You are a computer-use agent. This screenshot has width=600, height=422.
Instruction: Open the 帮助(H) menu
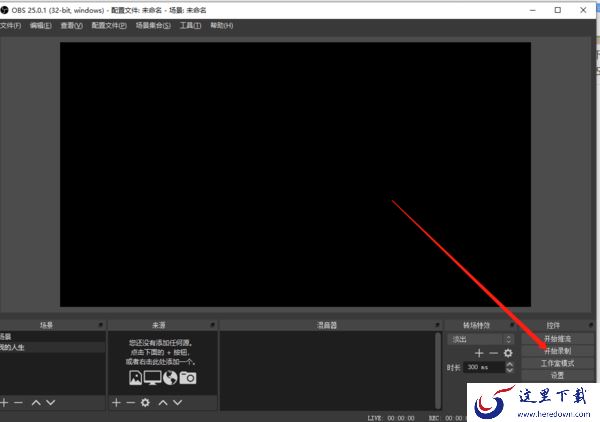tap(222, 26)
